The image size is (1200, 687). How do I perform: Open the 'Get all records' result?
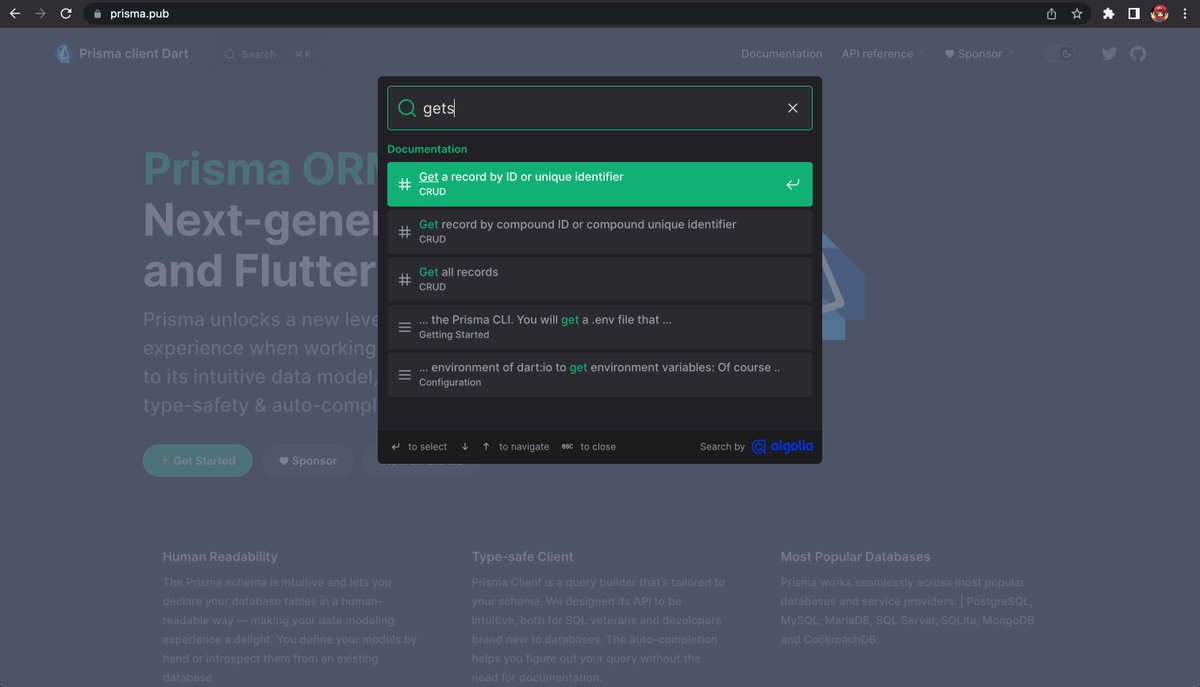(x=600, y=279)
